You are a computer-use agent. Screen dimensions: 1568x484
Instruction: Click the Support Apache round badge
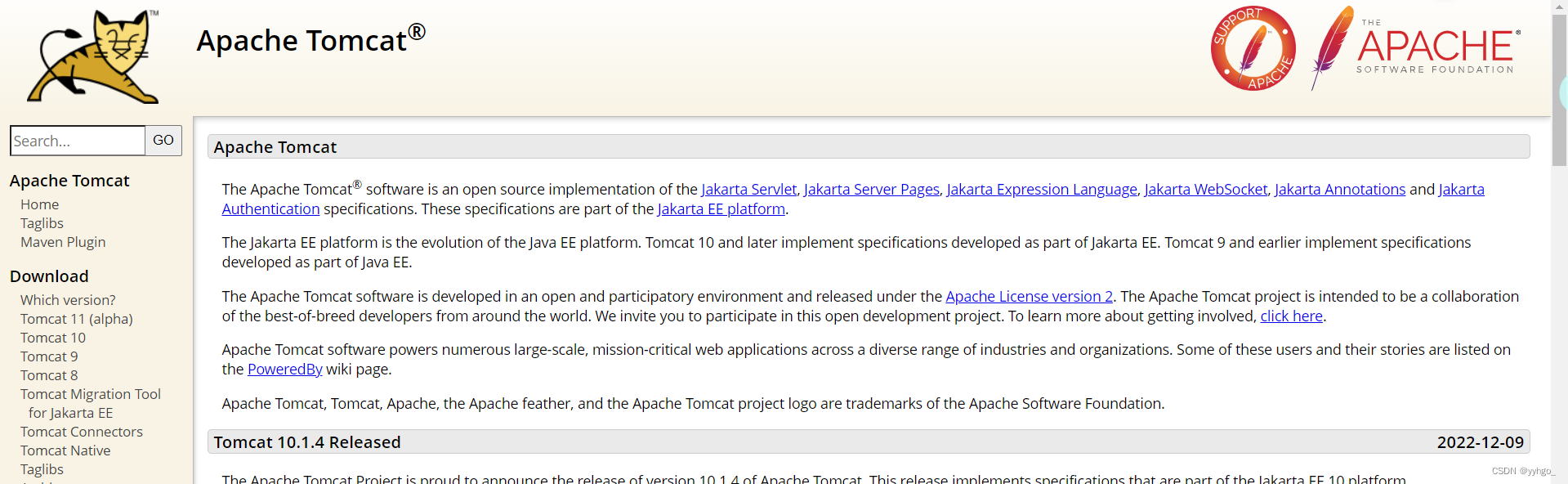(x=1253, y=49)
